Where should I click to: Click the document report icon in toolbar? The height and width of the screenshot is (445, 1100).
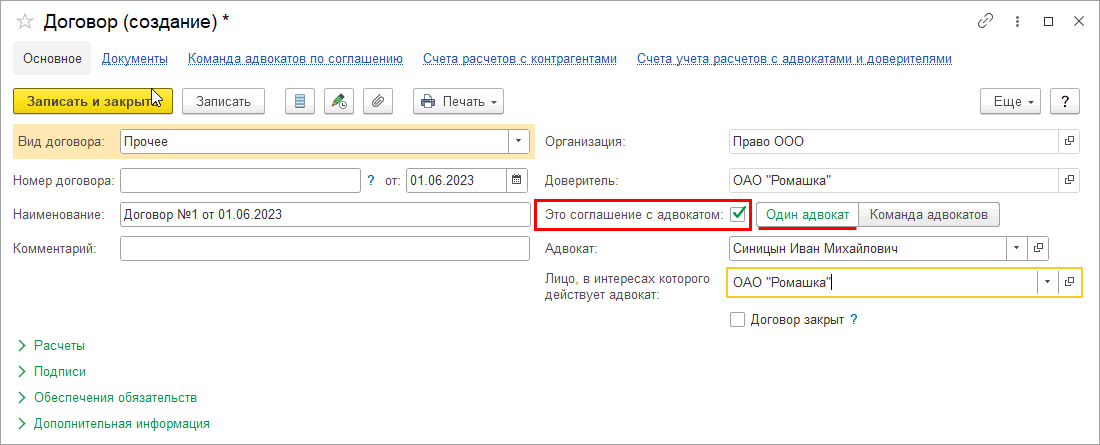pos(301,101)
